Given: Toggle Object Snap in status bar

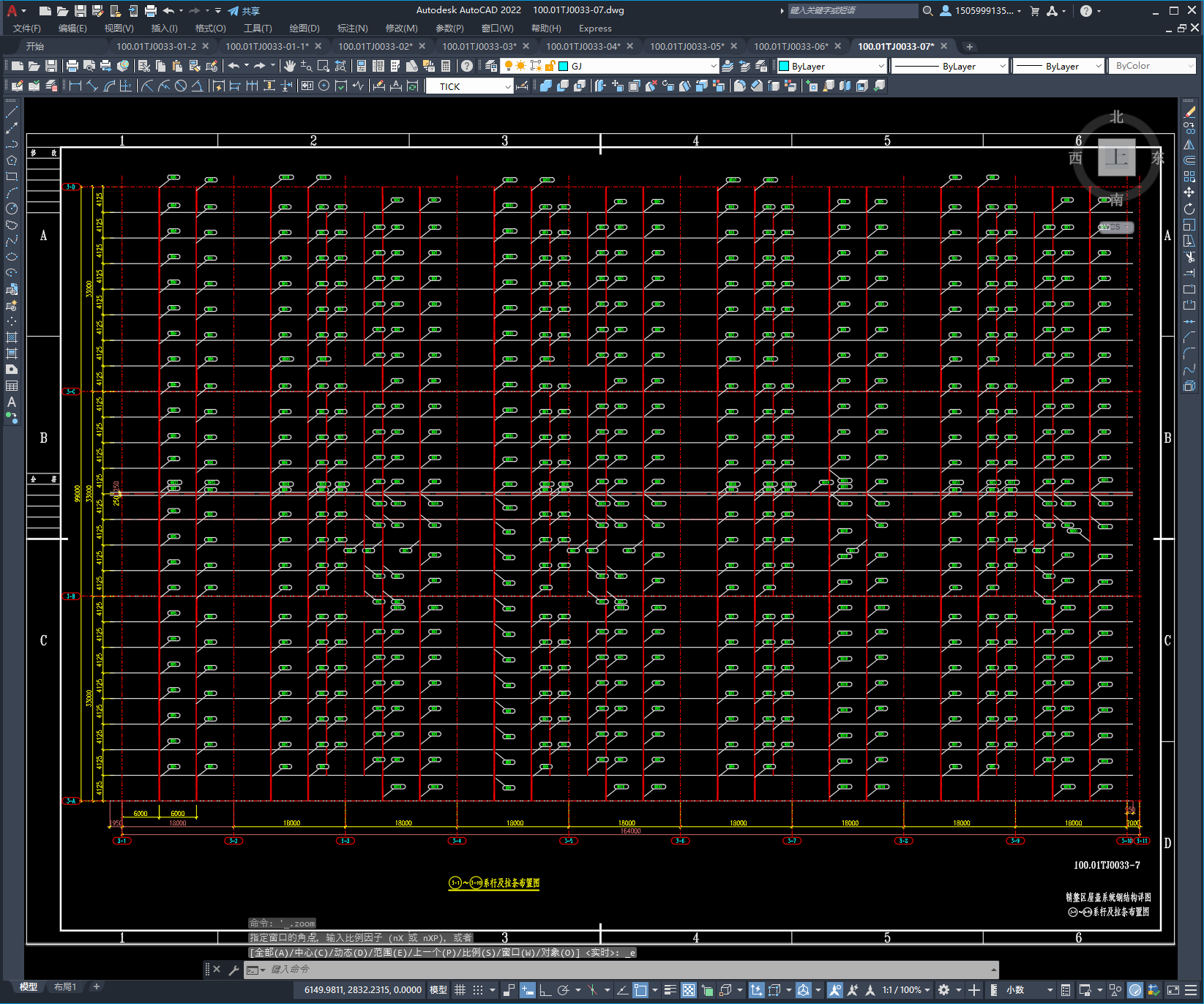Looking at the screenshot, I should (640, 990).
